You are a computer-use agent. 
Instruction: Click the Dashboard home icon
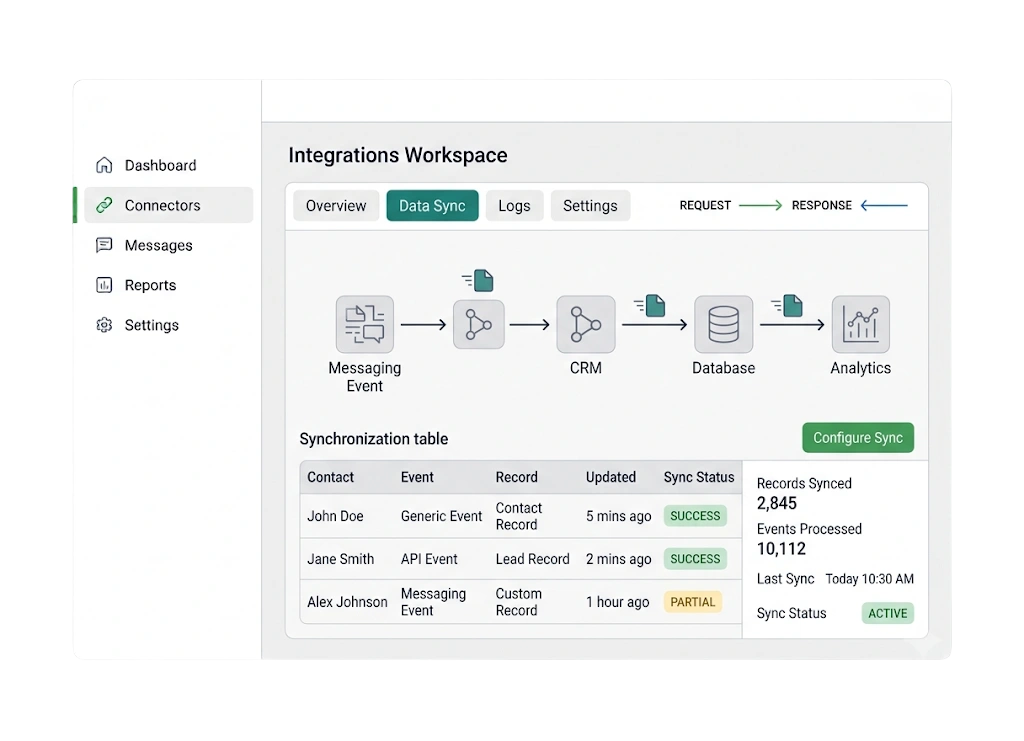pyautogui.click(x=104, y=165)
